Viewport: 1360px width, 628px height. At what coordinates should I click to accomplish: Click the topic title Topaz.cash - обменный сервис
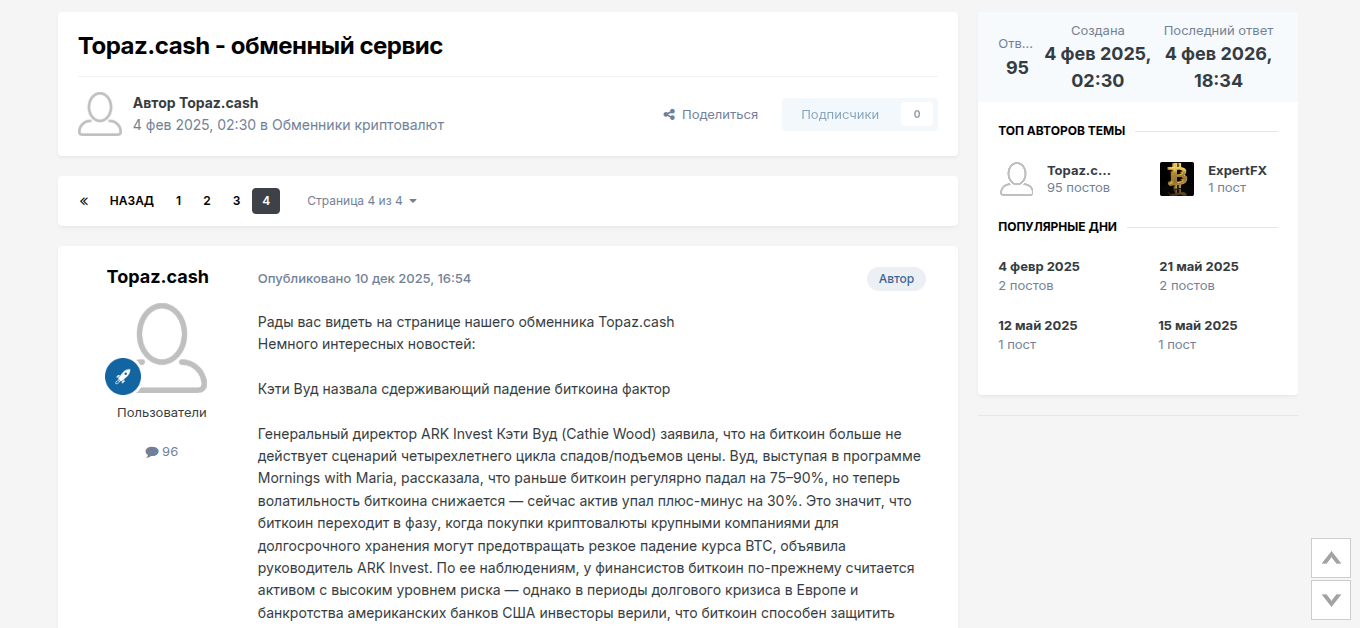pyautogui.click(x=260, y=46)
